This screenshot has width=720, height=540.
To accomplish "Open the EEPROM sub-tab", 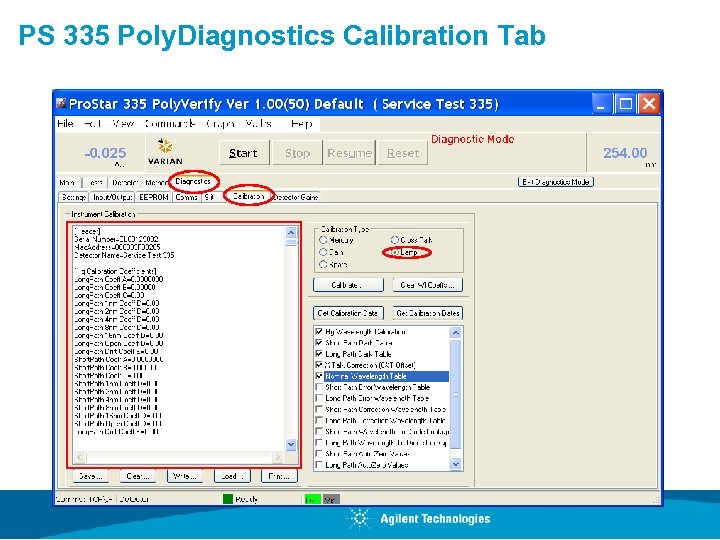I will click(x=153, y=197).
